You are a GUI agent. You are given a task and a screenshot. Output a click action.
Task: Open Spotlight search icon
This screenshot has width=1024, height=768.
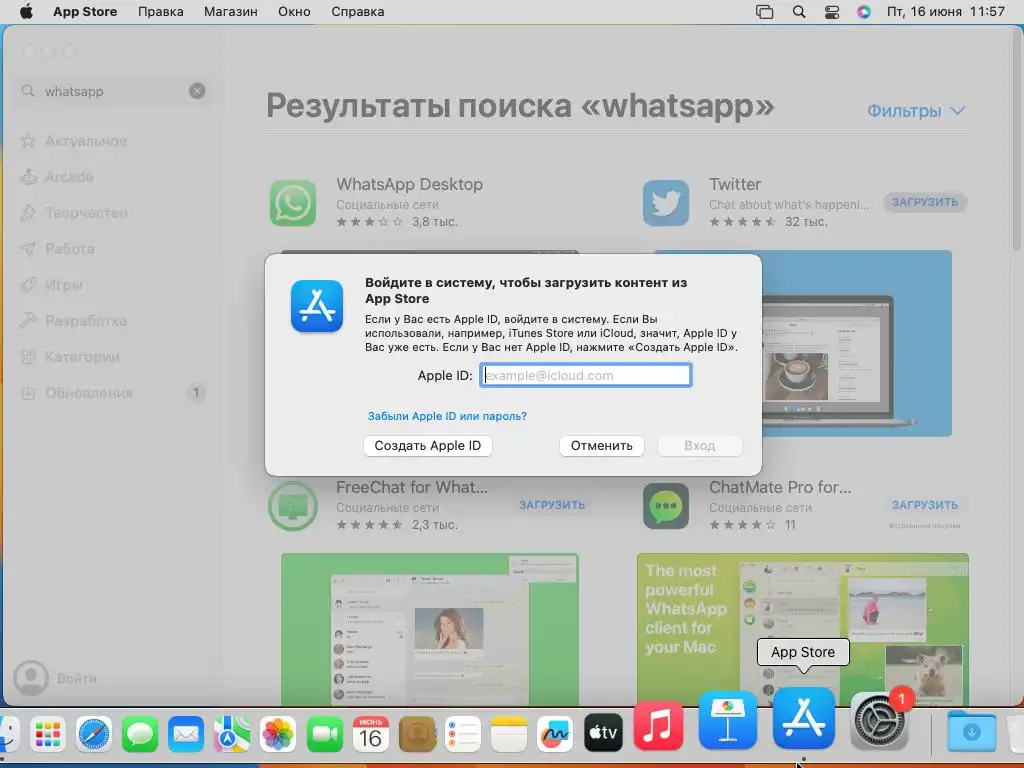799,11
